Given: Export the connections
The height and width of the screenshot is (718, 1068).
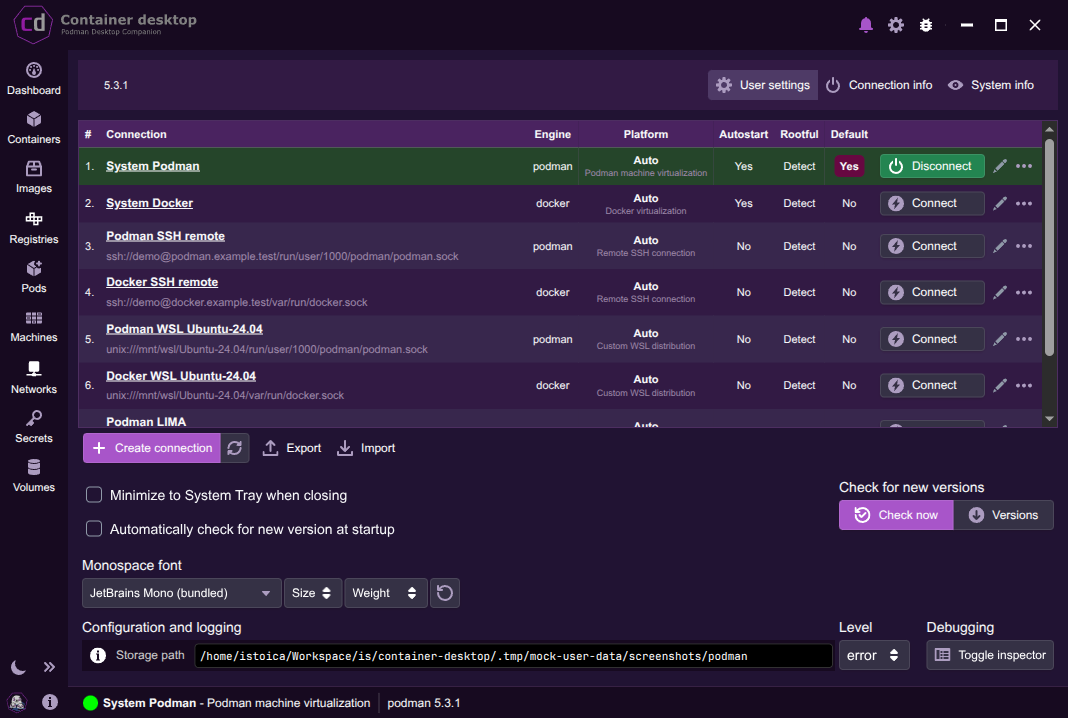Looking at the screenshot, I should click(292, 448).
